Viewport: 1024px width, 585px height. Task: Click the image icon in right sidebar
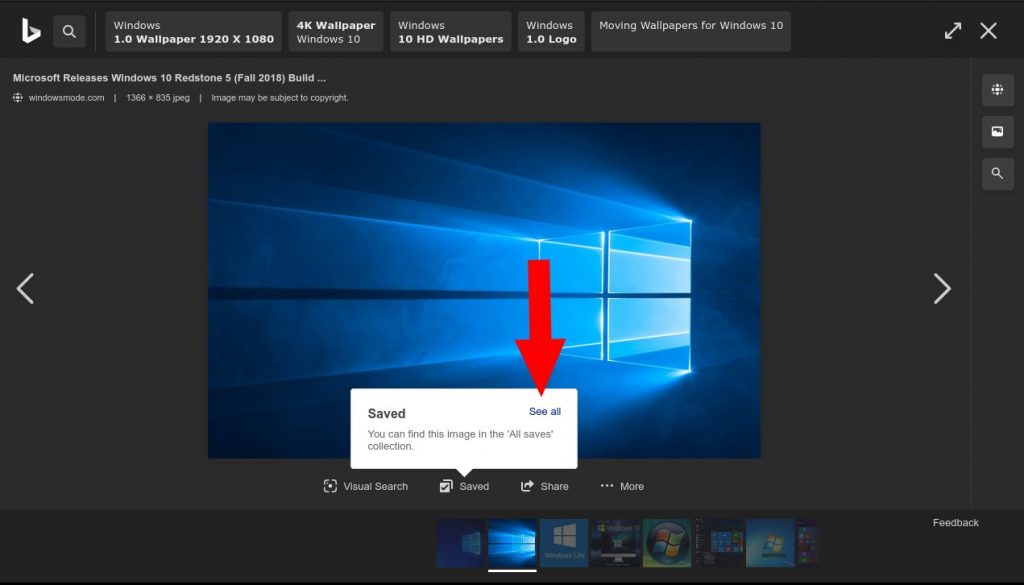point(997,132)
